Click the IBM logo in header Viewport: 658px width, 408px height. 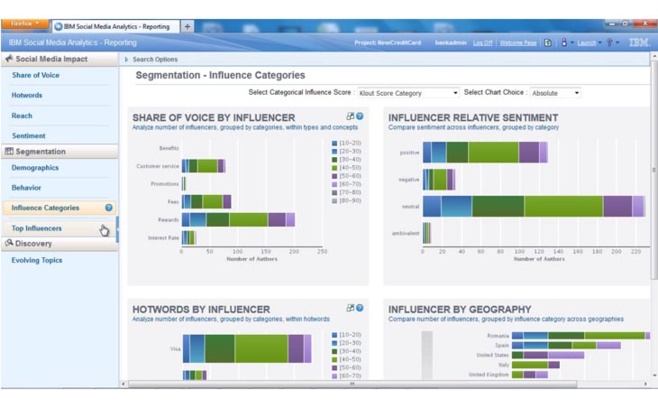tap(638, 43)
